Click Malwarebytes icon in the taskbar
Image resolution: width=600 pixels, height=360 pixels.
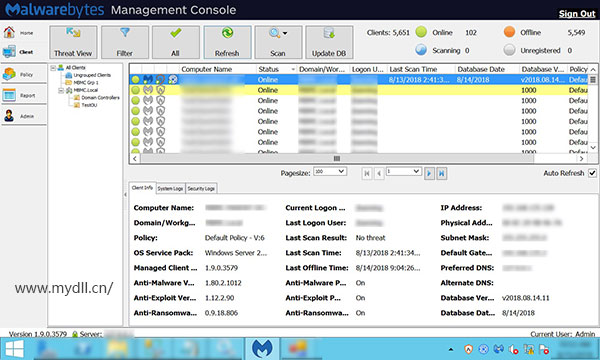click(262, 349)
